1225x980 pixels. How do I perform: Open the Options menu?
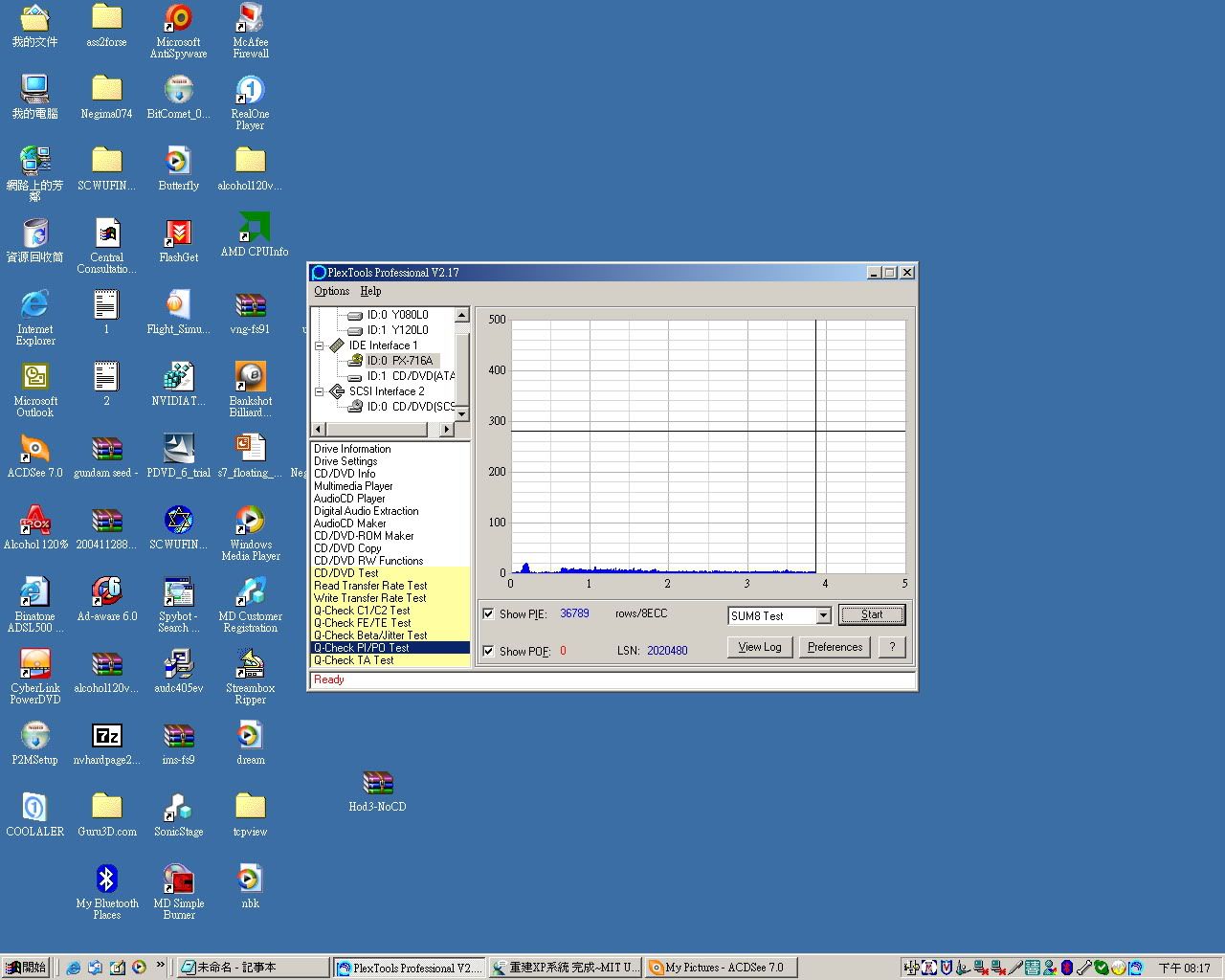click(332, 291)
